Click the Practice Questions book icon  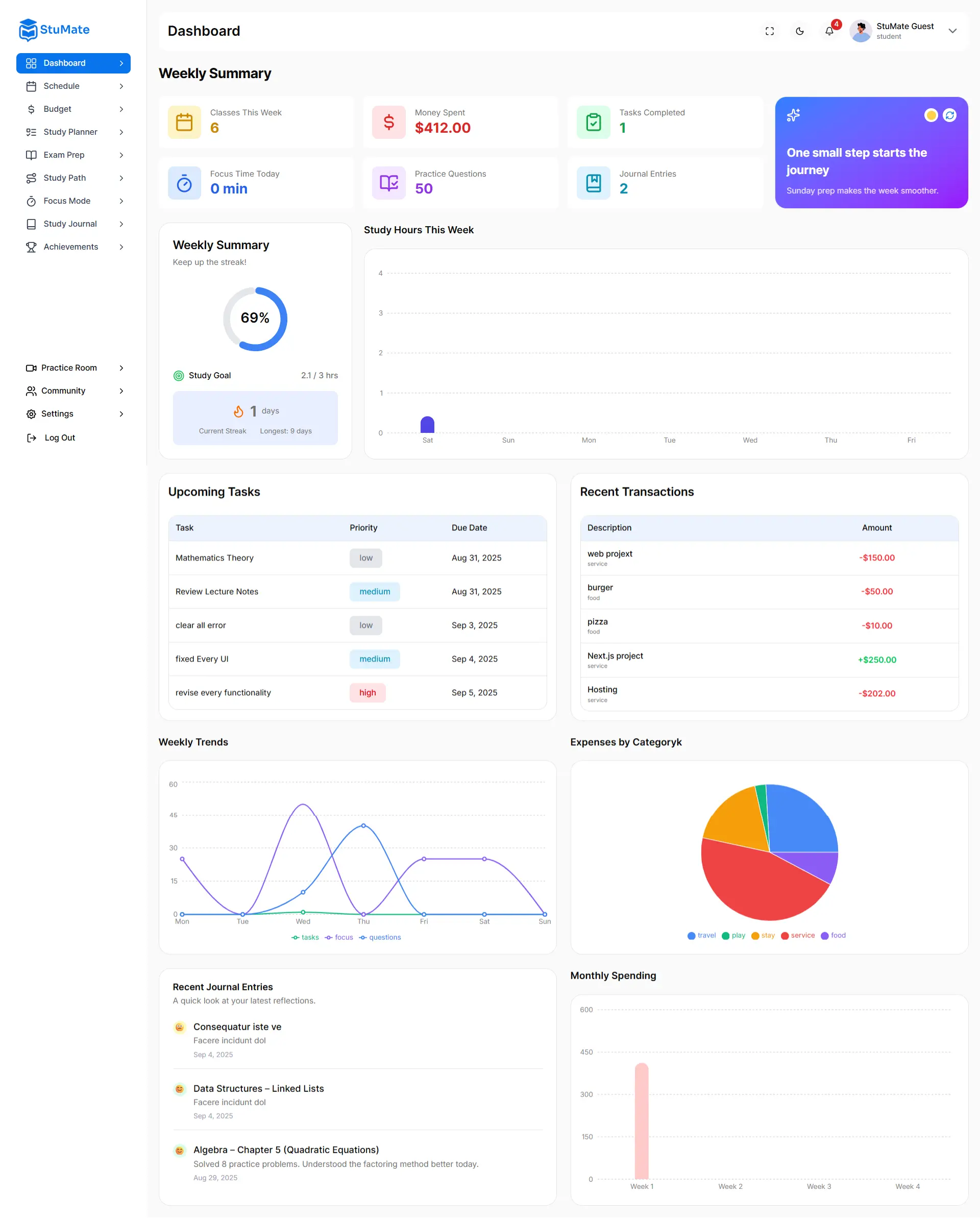pyautogui.click(x=388, y=183)
